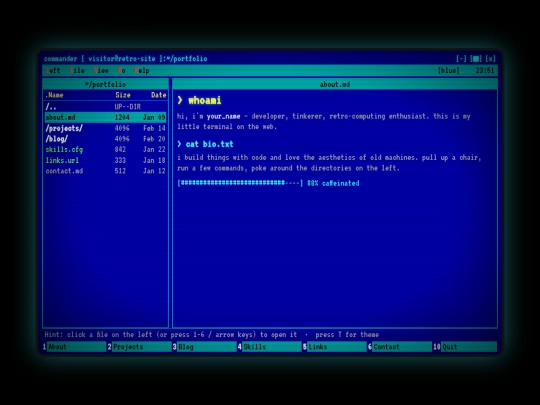Click the 88% caffeinated progress bar
Image resolution: width=540 pixels, height=405 pixels.
tap(268, 183)
